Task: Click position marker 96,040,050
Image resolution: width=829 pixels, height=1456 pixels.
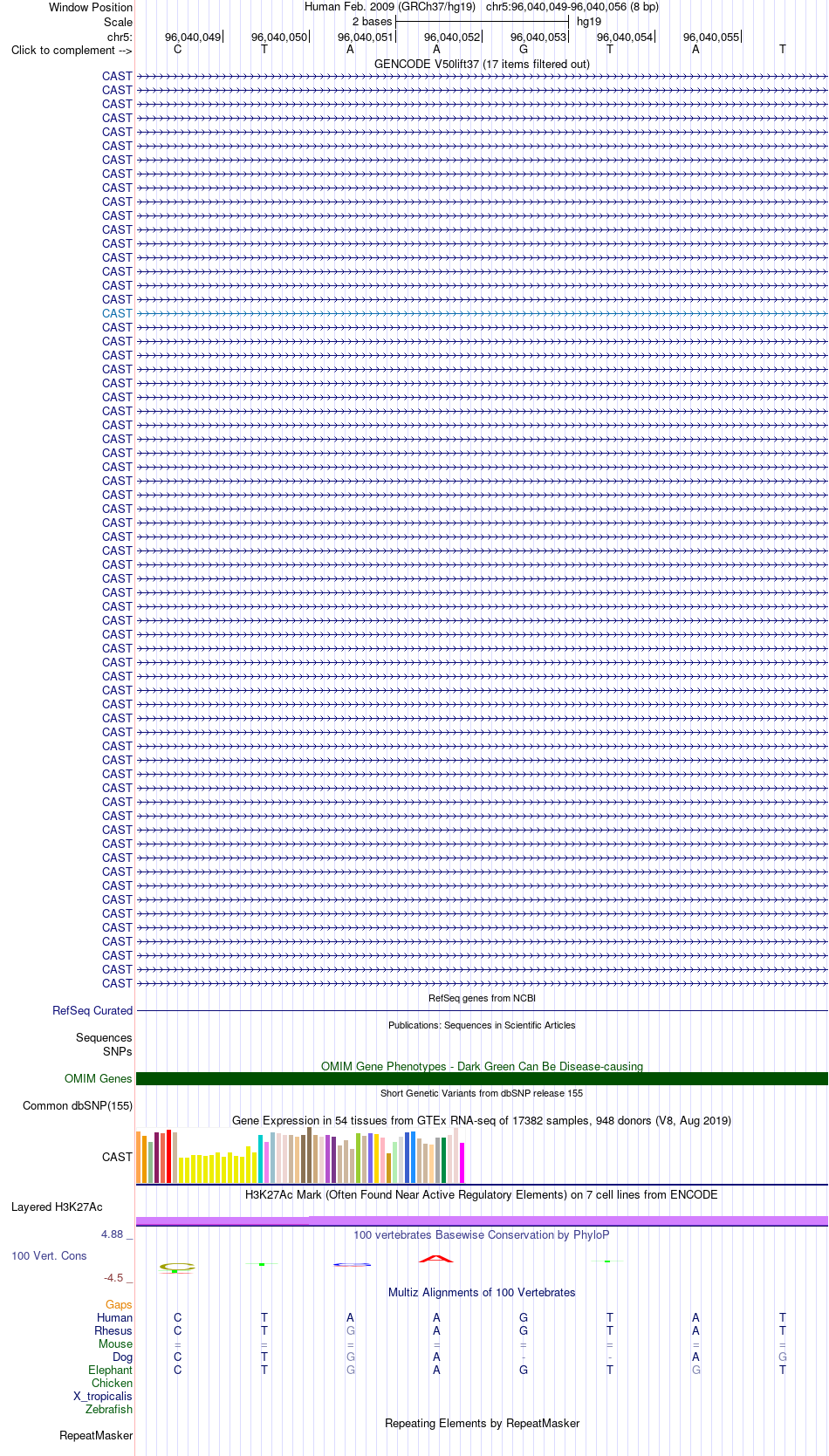Action: tap(279, 37)
